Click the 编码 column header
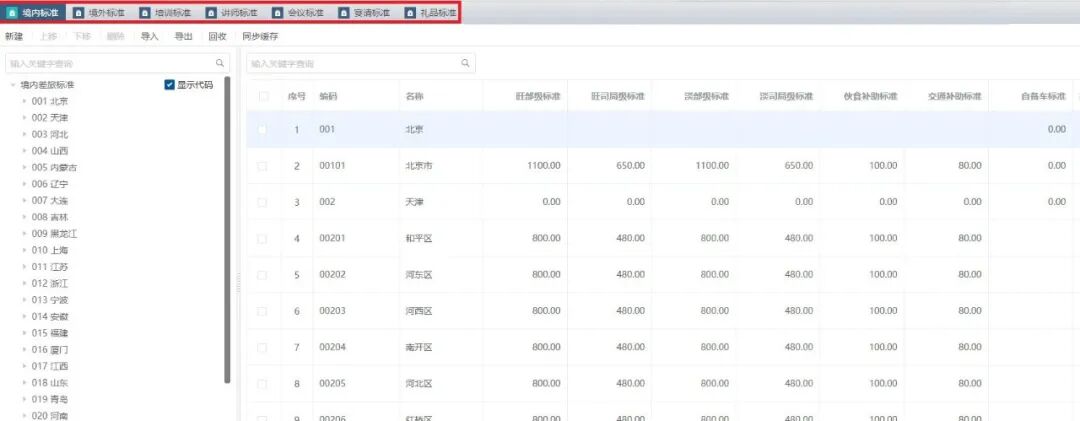Screen dimensions: 1080x421 click(328, 96)
